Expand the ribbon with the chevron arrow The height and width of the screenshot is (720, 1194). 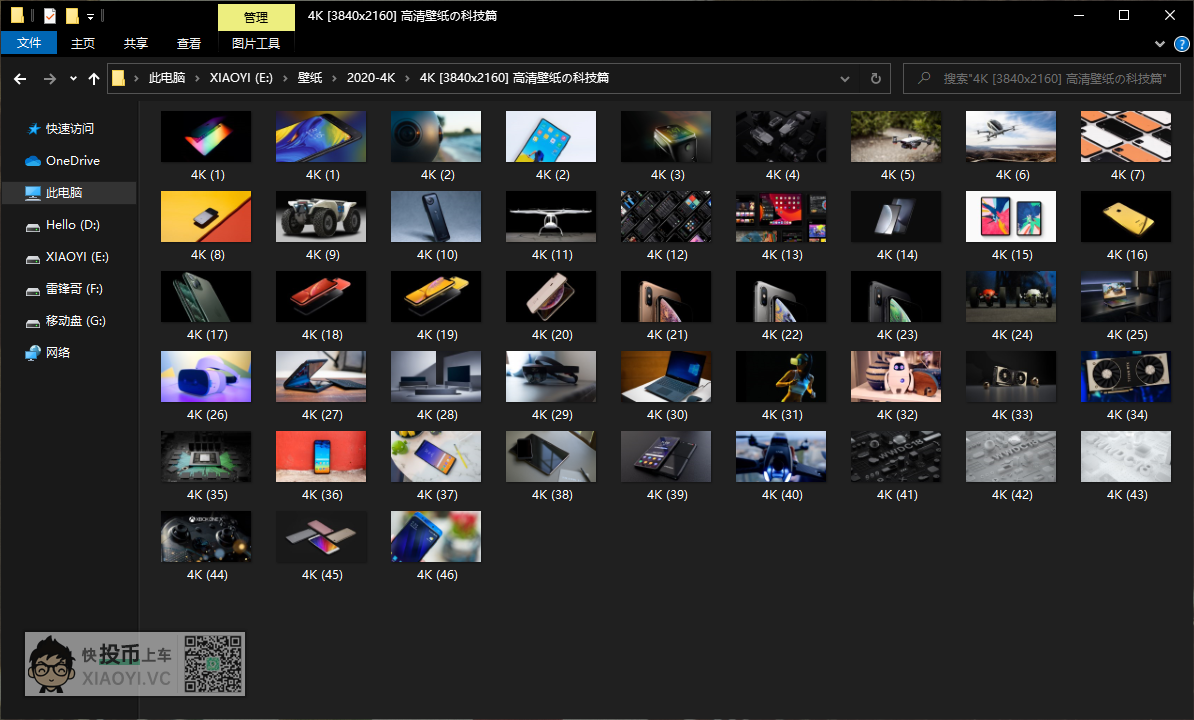[x=1160, y=44]
